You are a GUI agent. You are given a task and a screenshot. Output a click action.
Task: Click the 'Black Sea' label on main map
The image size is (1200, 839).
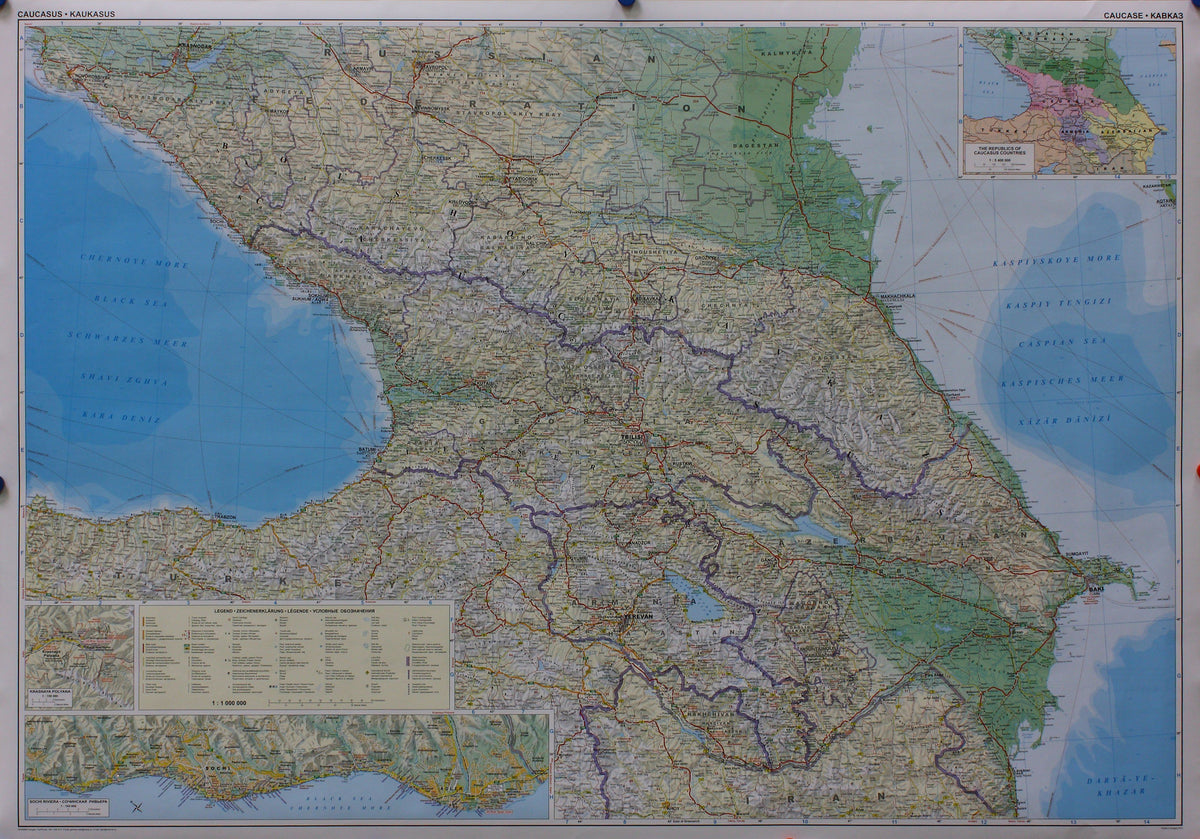pyautogui.click(x=118, y=299)
